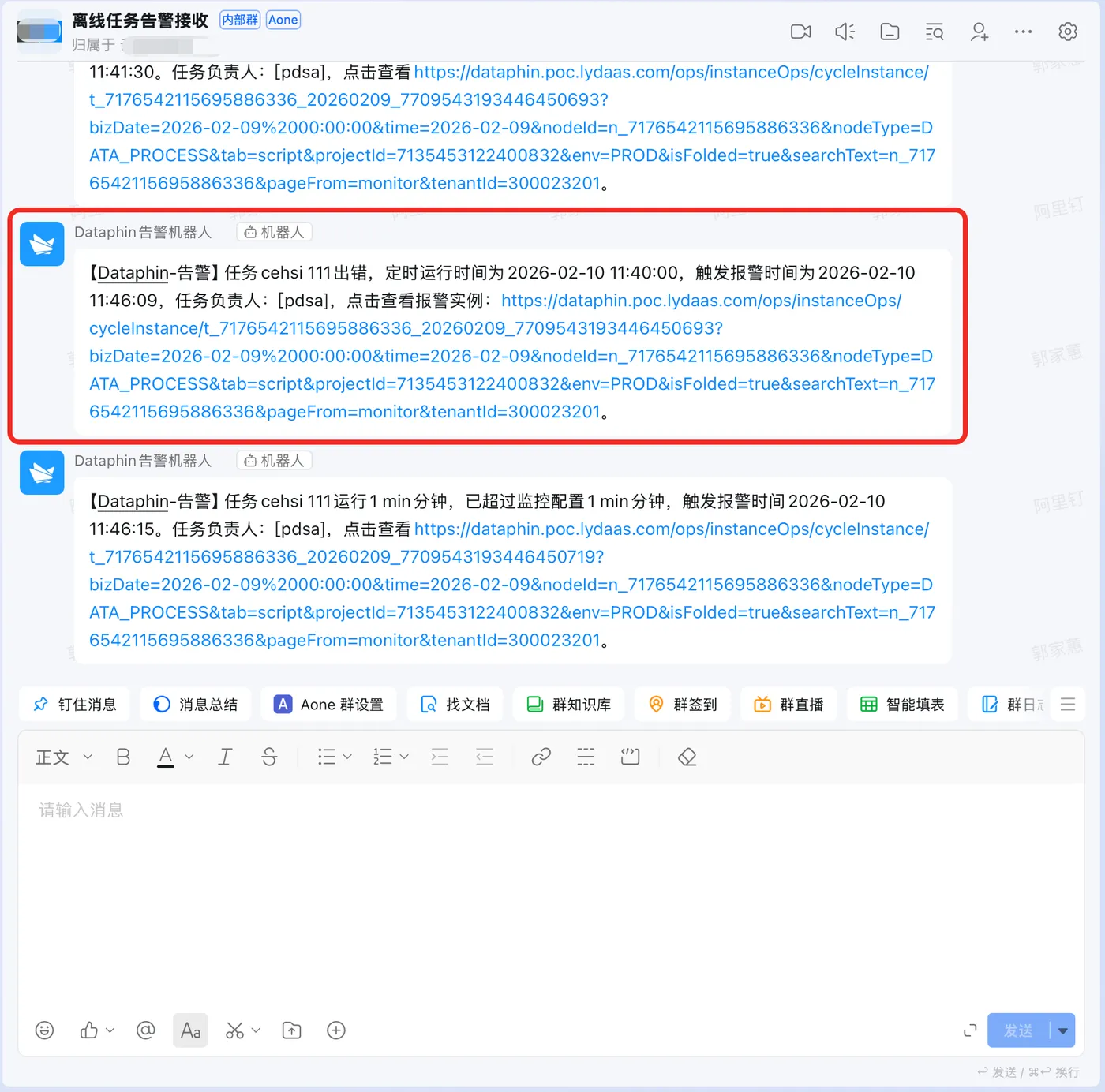Image resolution: width=1105 pixels, height=1092 pixels.
Task: Start a video call from header
Action: pos(800,32)
